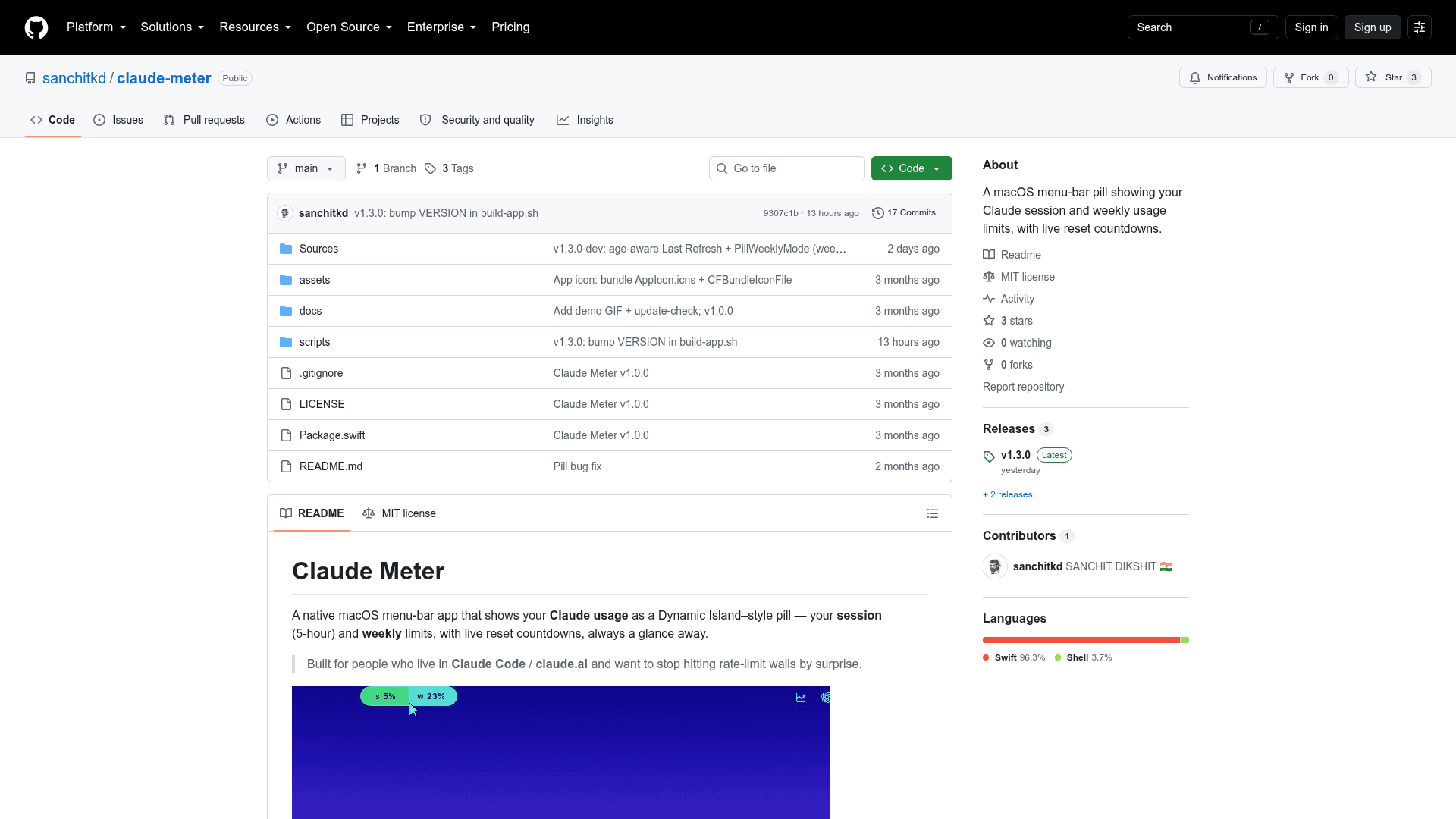The image size is (1456, 819).
Task: Click the docs folder icon
Action: click(x=286, y=311)
